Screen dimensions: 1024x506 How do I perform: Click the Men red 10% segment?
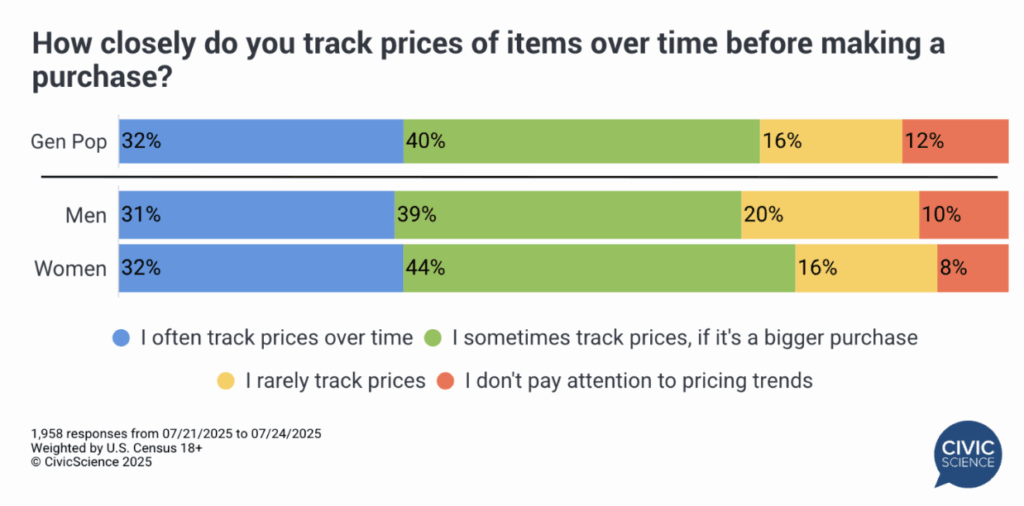tap(963, 214)
